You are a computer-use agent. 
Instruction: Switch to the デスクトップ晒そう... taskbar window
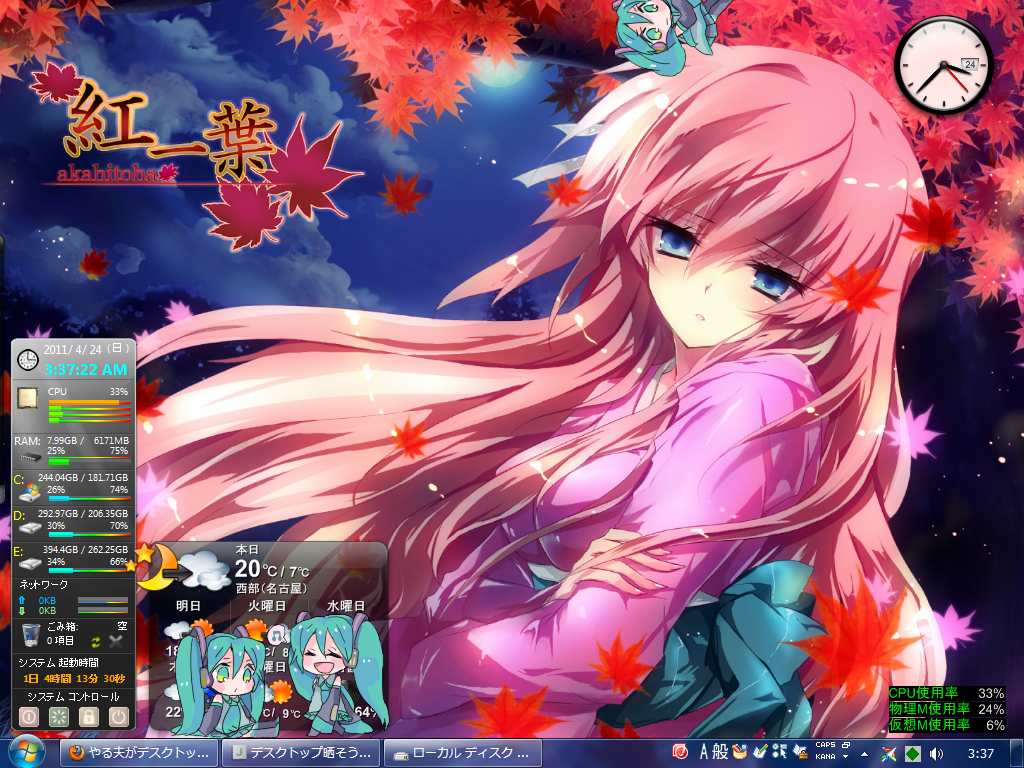pyautogui.click(x=300, y=753)
